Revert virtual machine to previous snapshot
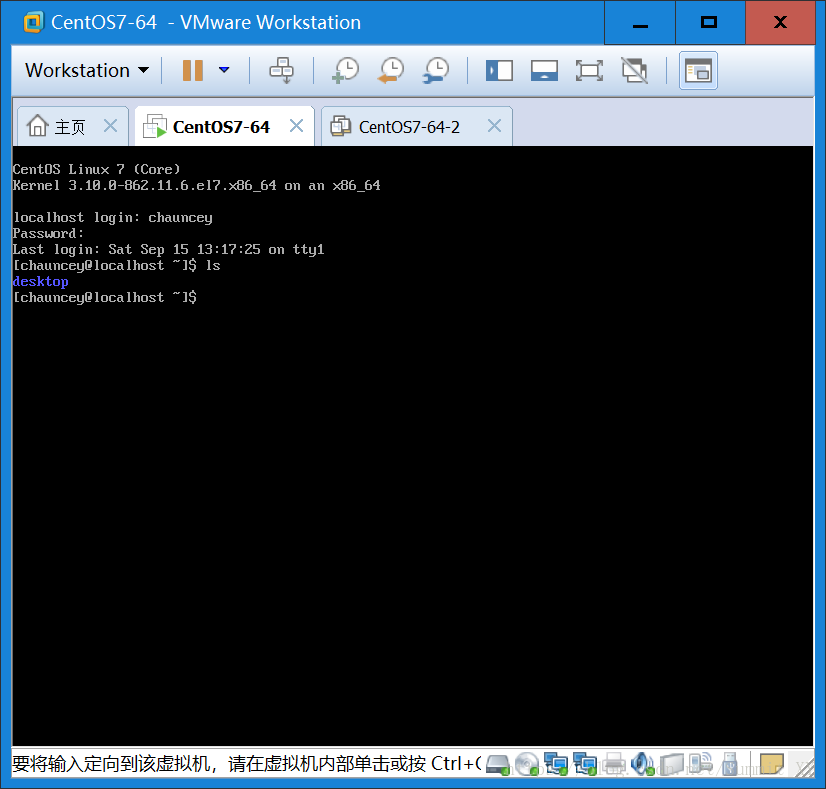 tap(391, 70)
